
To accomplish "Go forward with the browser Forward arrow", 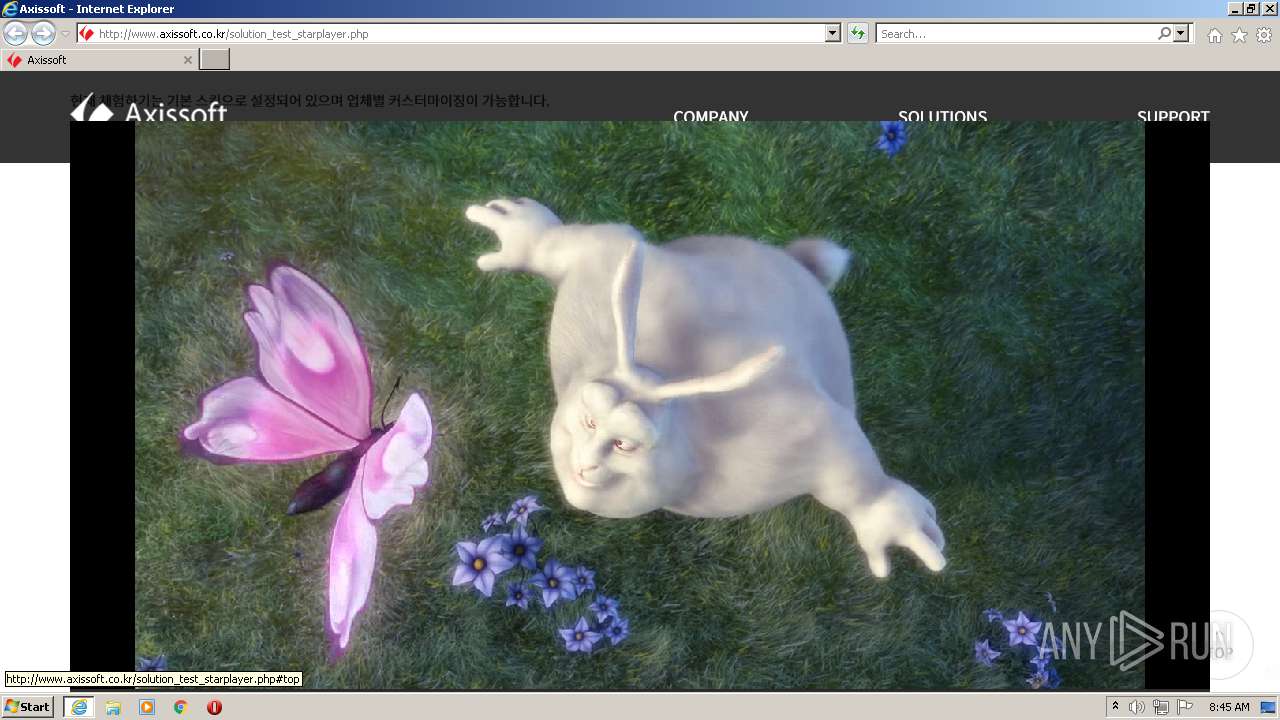I will 43,33.
